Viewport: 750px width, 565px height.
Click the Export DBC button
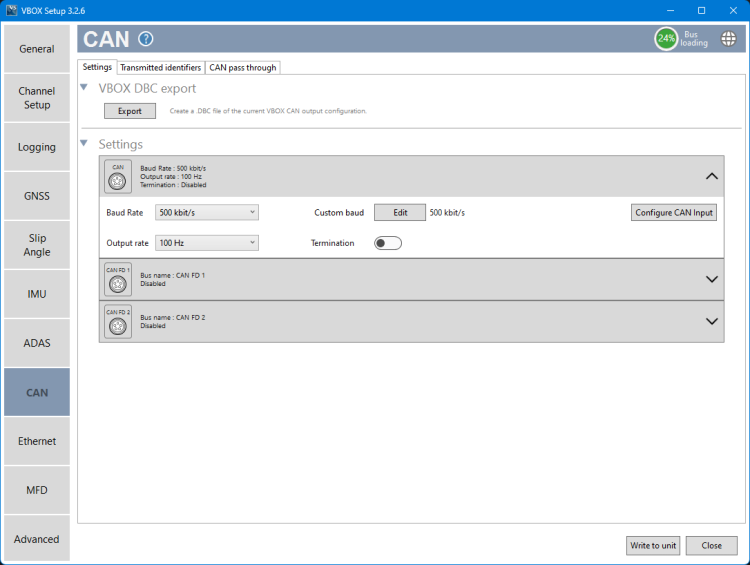(x=130, y=111)
